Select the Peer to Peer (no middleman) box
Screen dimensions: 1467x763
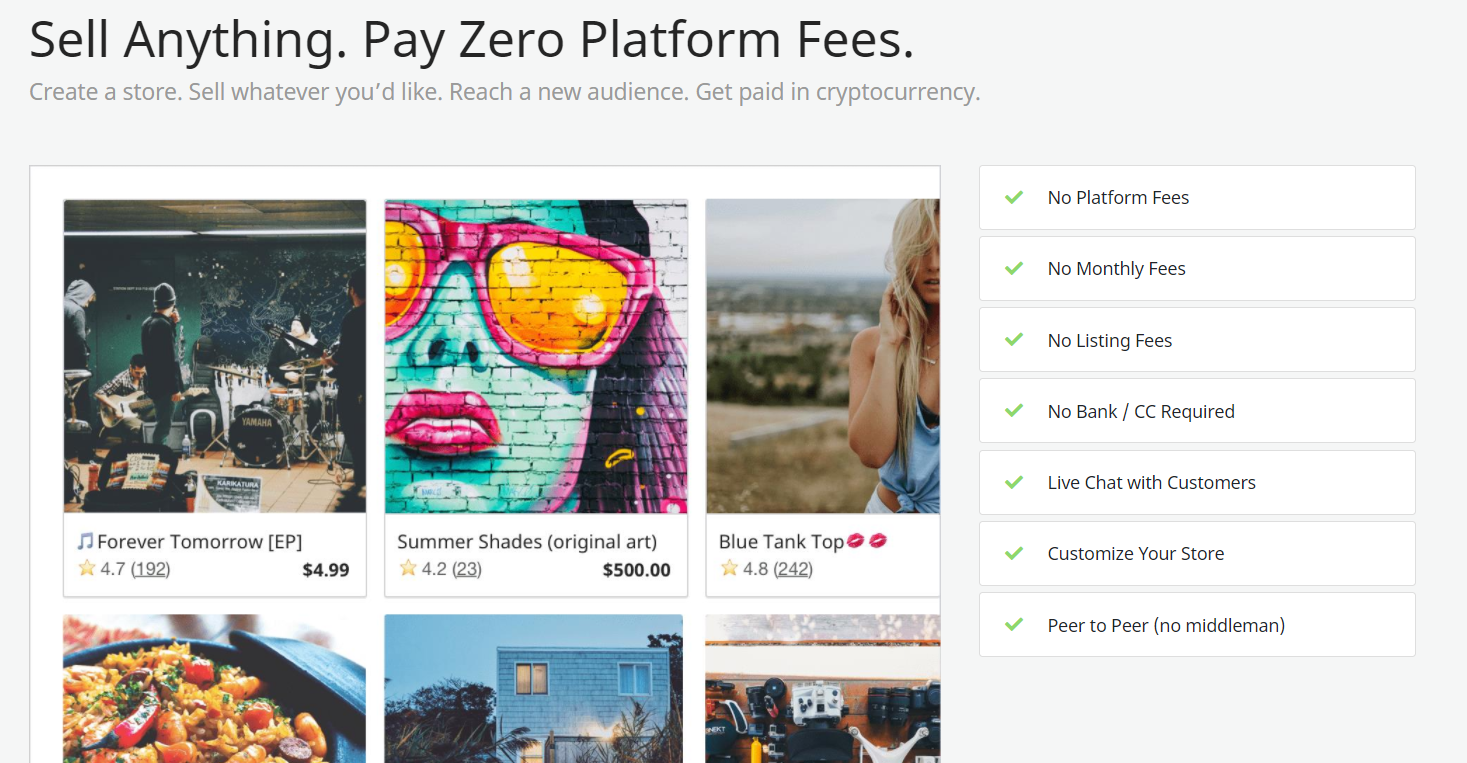1197,625
